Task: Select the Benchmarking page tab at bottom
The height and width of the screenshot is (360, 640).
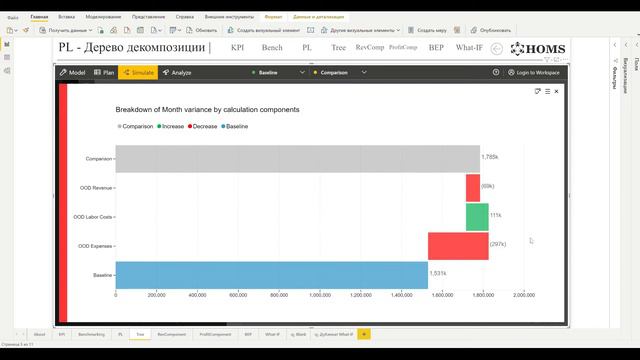Action: point(91,334)
